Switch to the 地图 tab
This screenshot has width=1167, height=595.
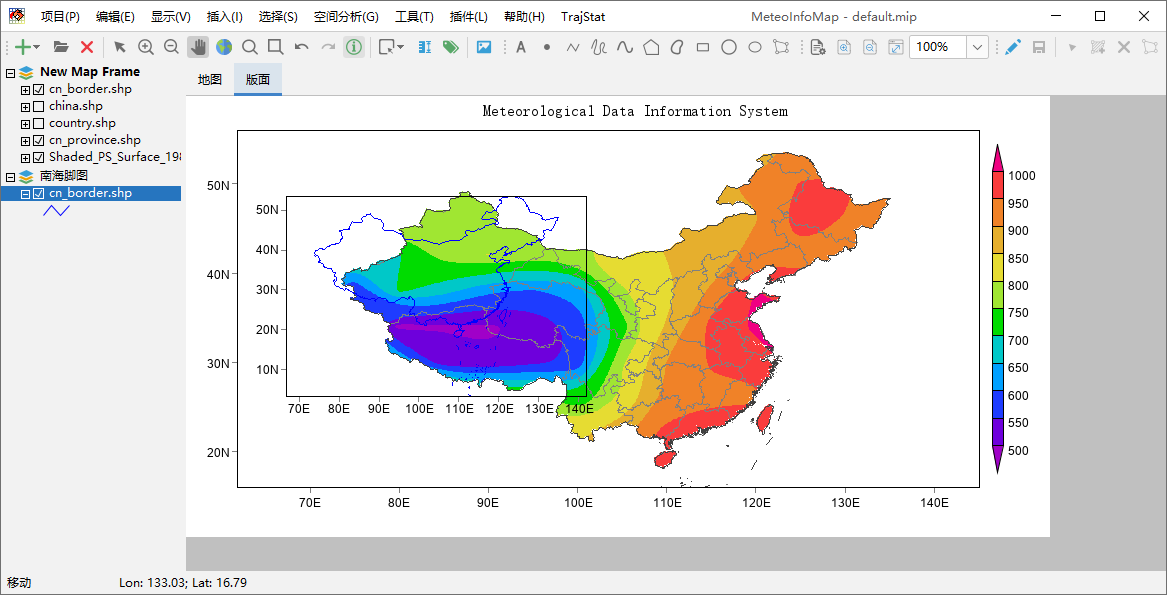pos(210,80)
